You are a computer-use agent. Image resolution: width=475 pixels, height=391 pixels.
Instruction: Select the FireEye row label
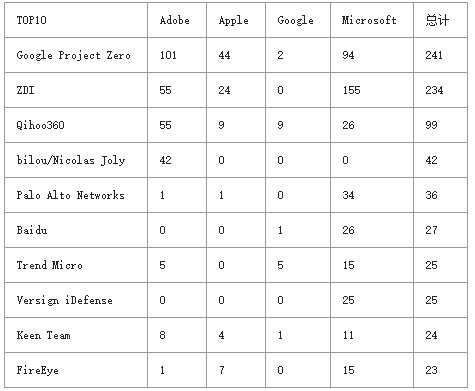(37, 370)
